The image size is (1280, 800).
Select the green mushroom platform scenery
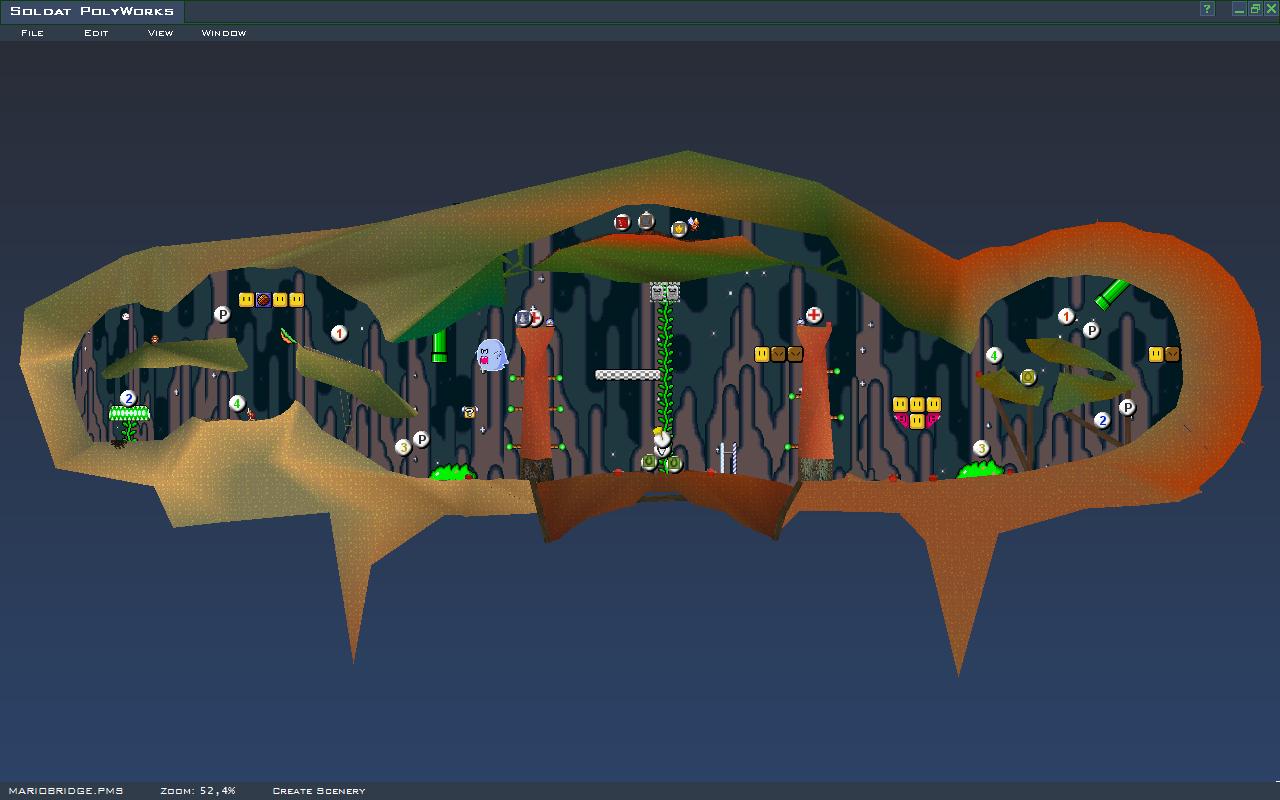(129, 413)
